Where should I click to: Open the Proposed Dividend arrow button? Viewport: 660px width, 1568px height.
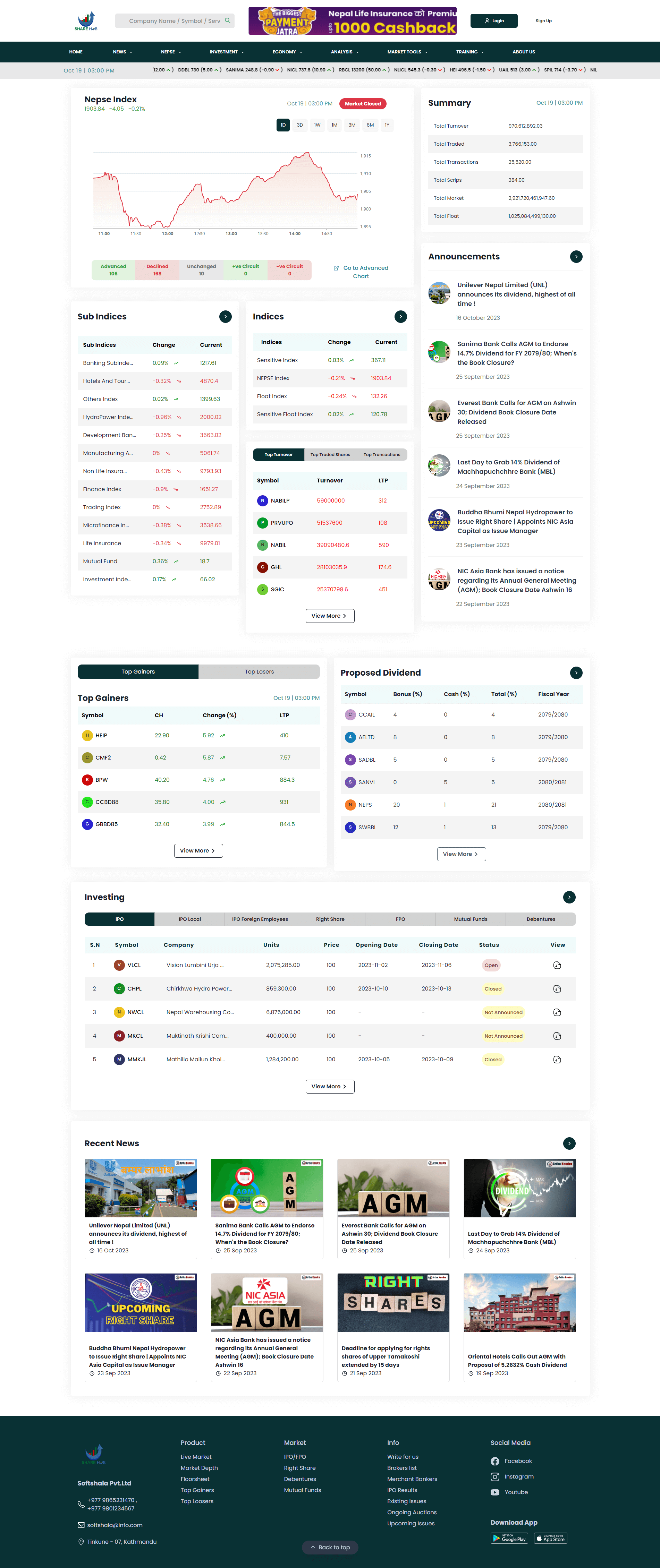[x=576, y=672]
